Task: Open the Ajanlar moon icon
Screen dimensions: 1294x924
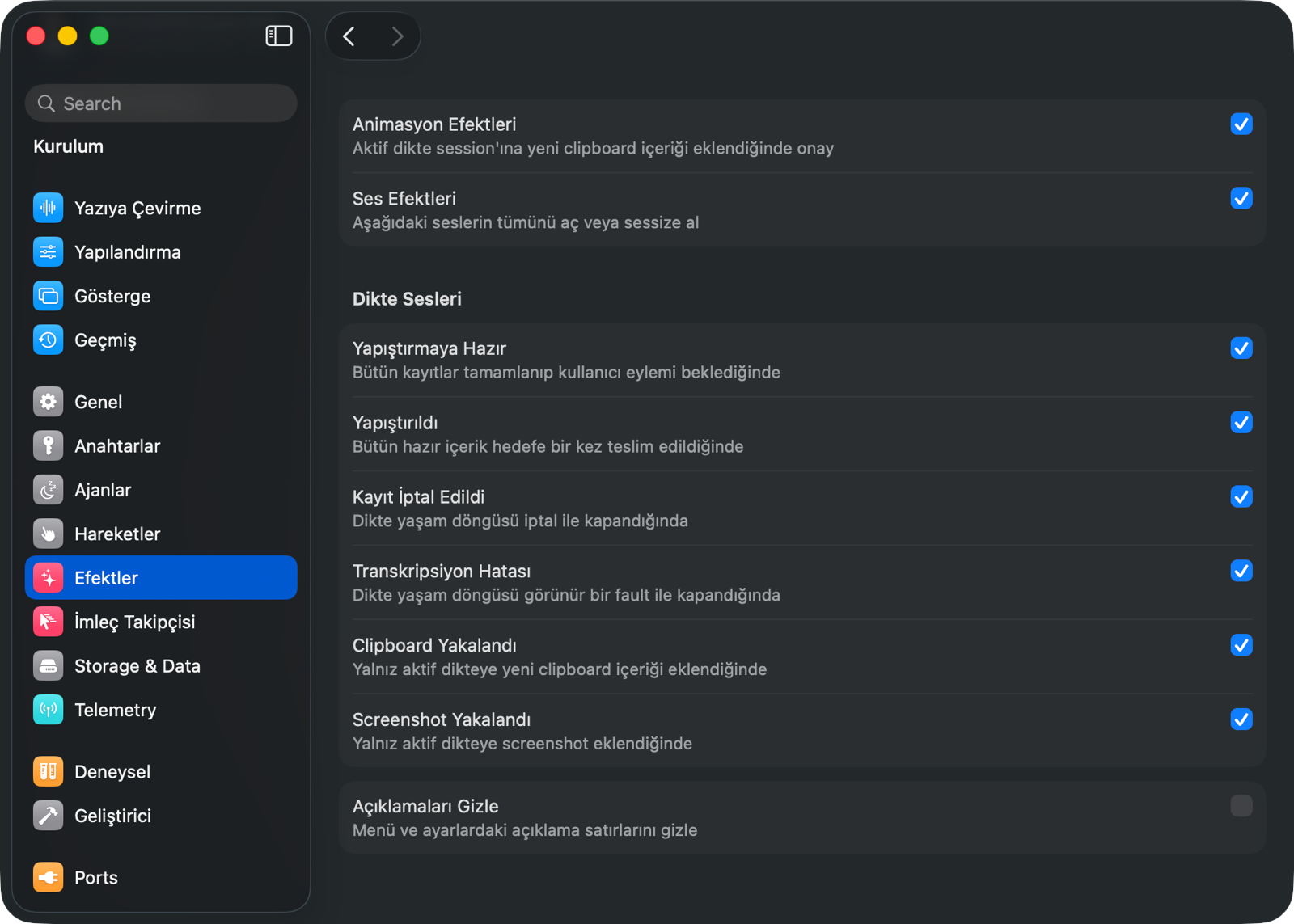Action: pos(49,490)
